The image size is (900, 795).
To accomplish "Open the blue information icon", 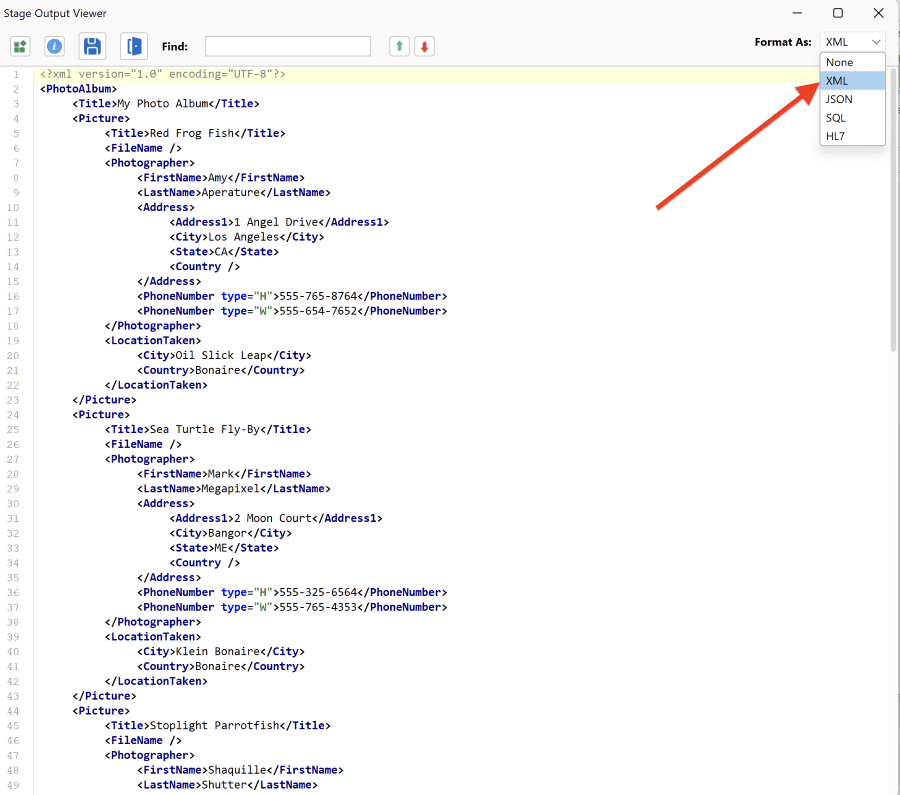I will 55,46.
